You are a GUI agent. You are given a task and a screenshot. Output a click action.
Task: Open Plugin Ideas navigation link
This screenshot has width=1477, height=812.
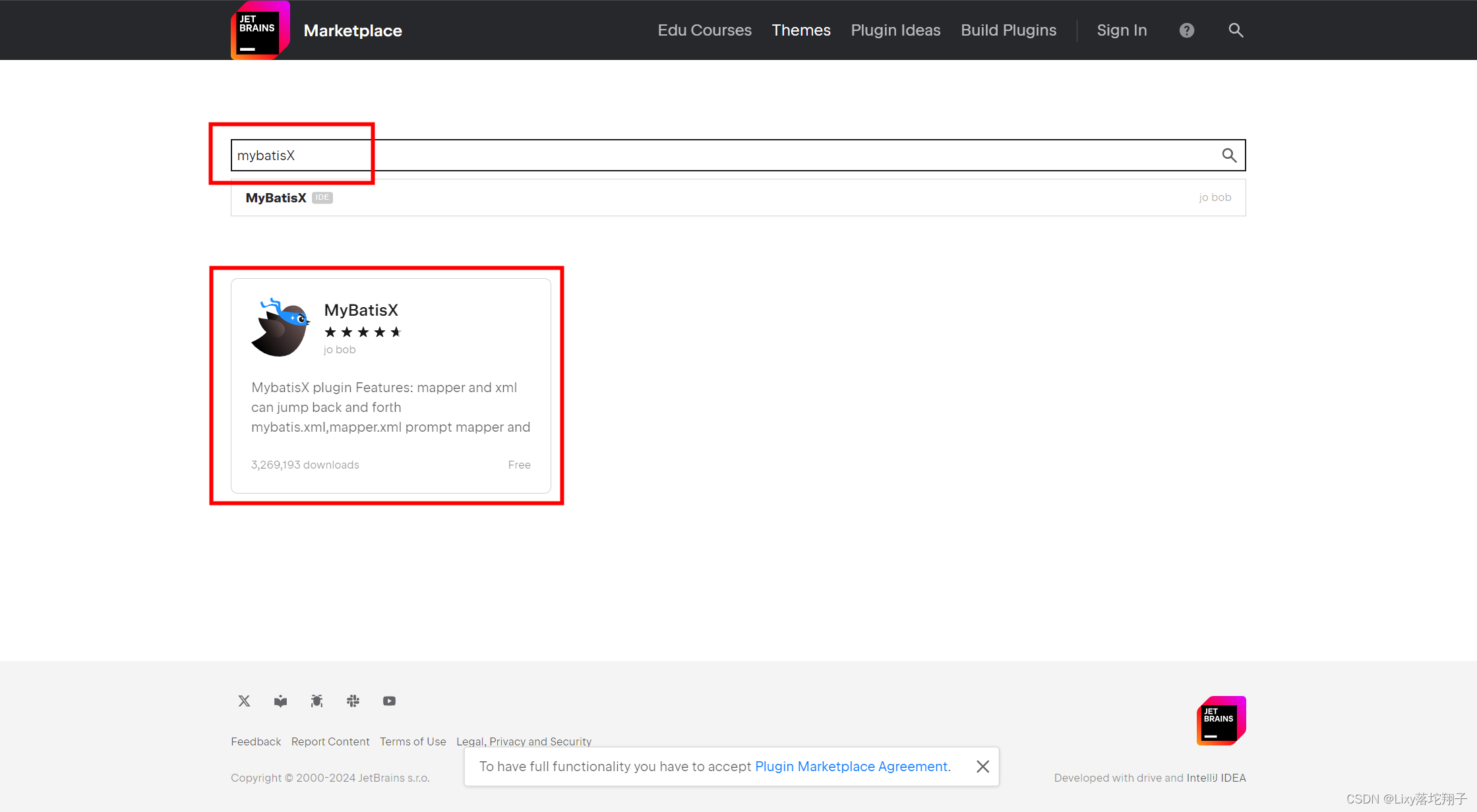(895, 30)
